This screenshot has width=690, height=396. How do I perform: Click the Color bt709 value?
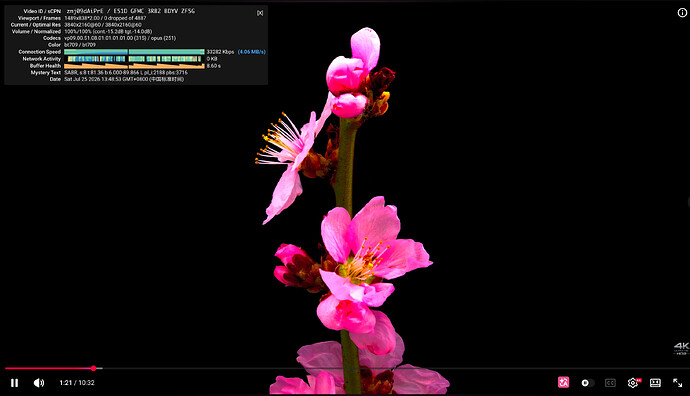click(80, 45)
